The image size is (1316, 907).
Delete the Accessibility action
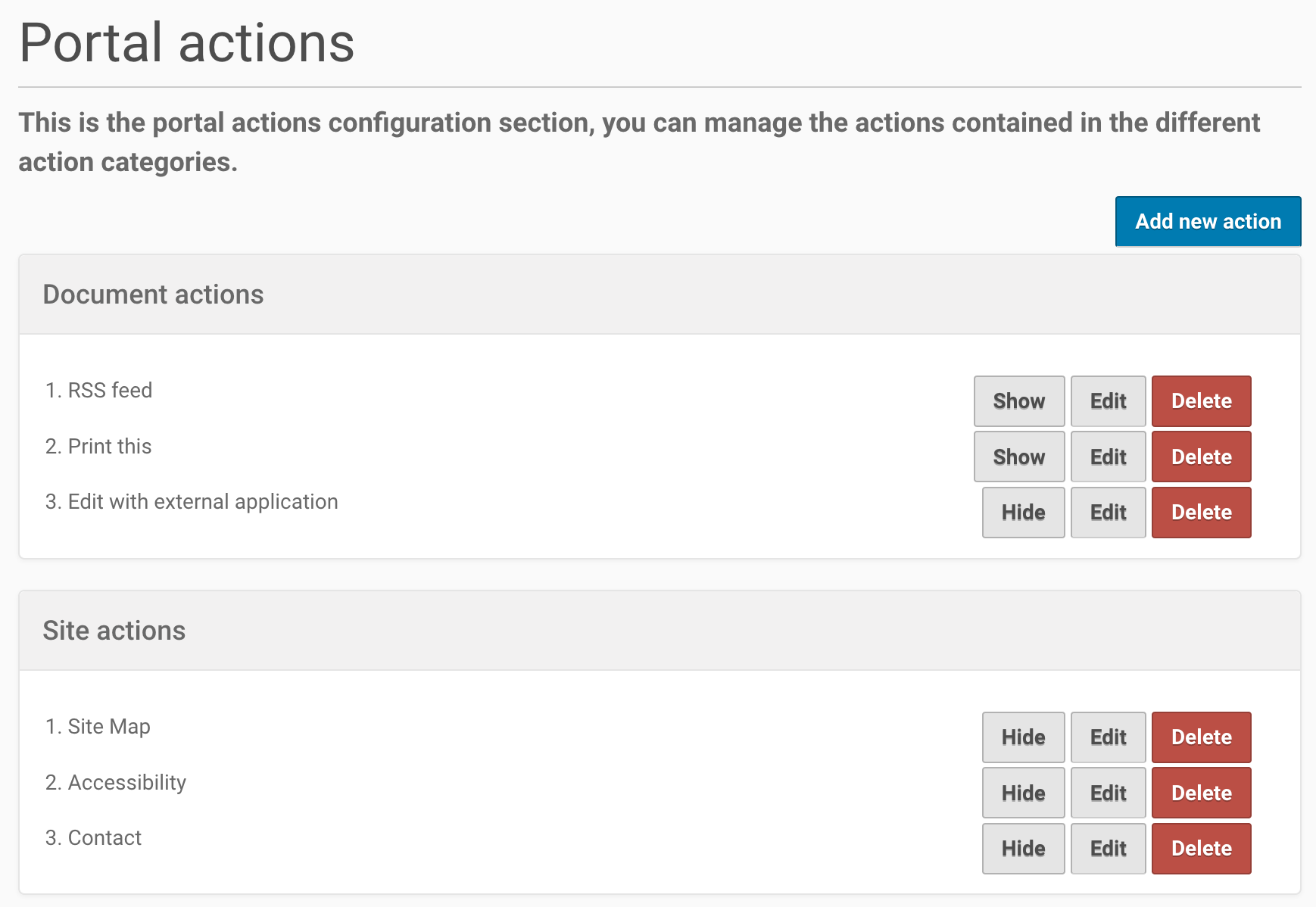[x=1201, y=793]
